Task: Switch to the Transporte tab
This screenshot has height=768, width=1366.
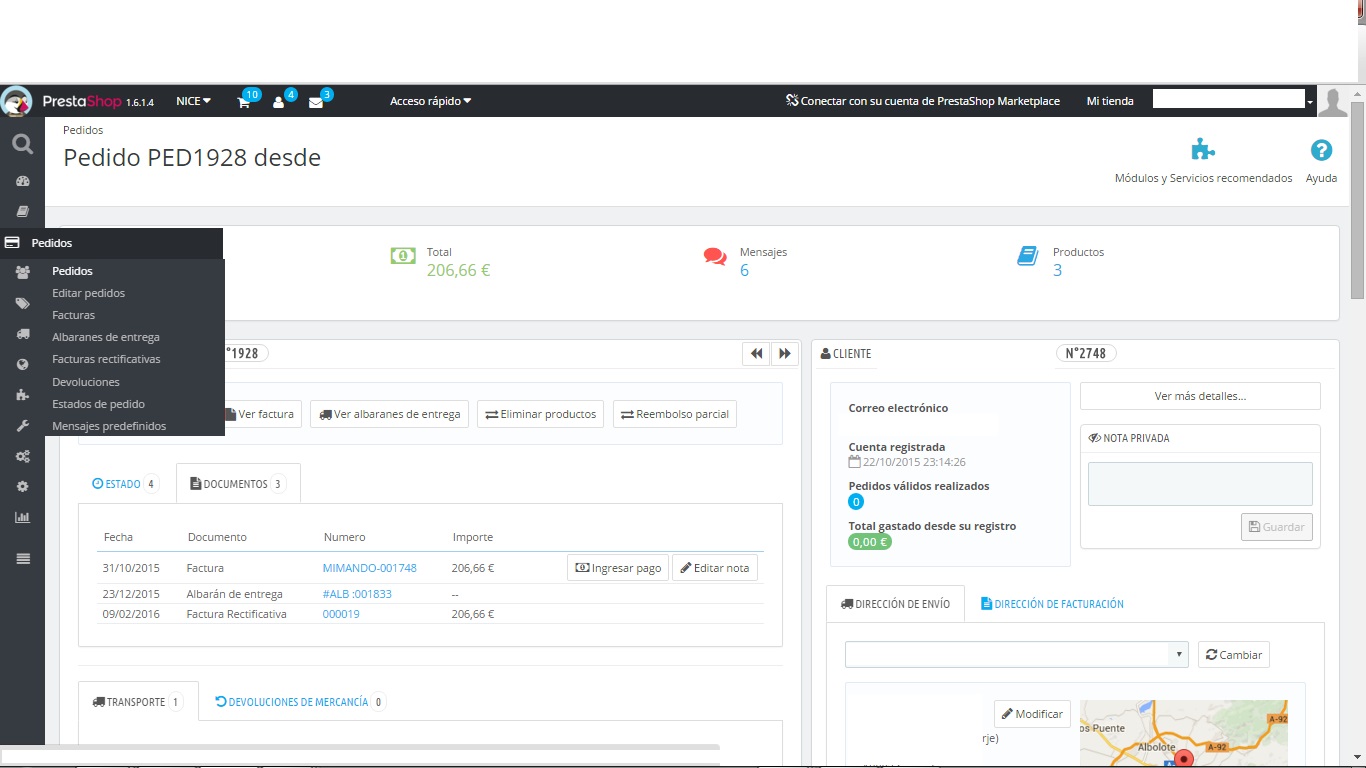Action: 138,702
